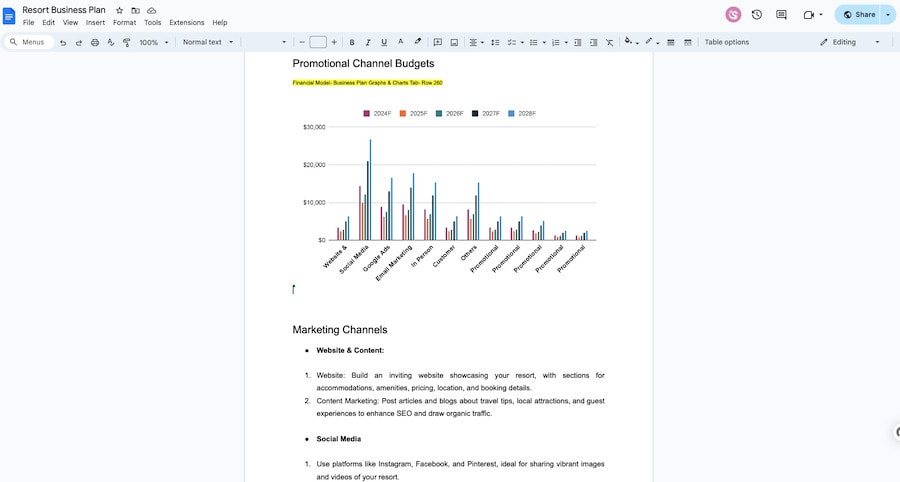Run spelling and grammar check

pos(111,42)
